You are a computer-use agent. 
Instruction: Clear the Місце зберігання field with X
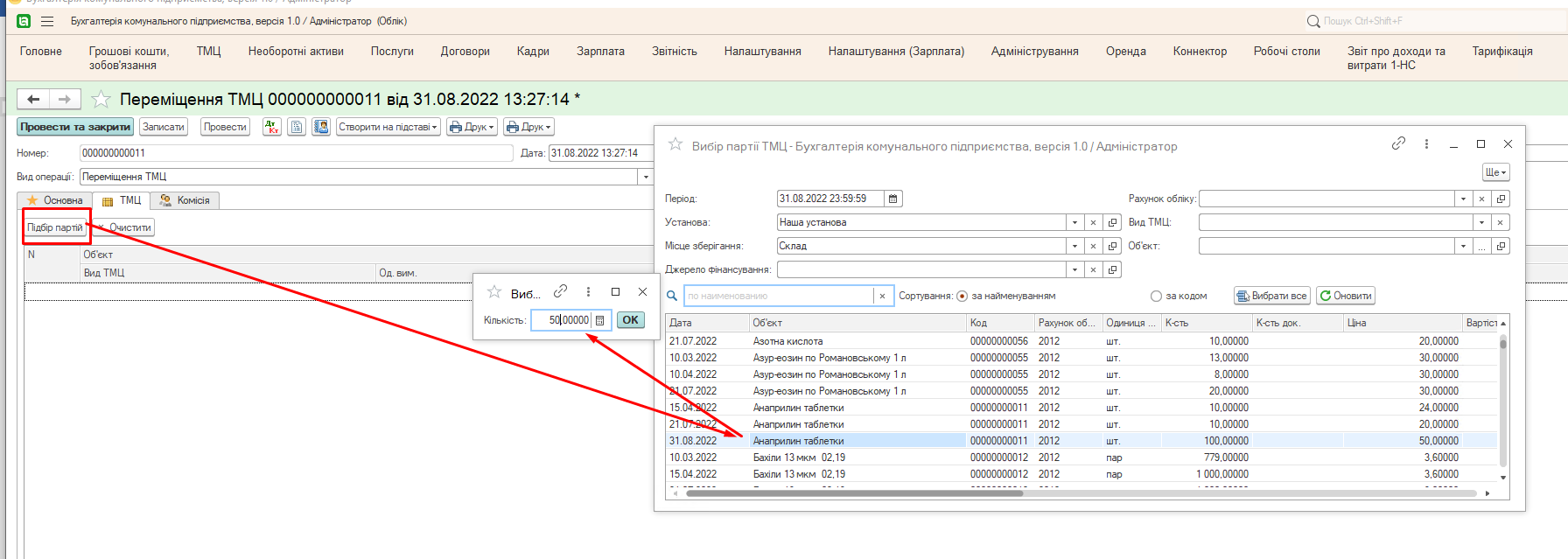(1093, 246)
